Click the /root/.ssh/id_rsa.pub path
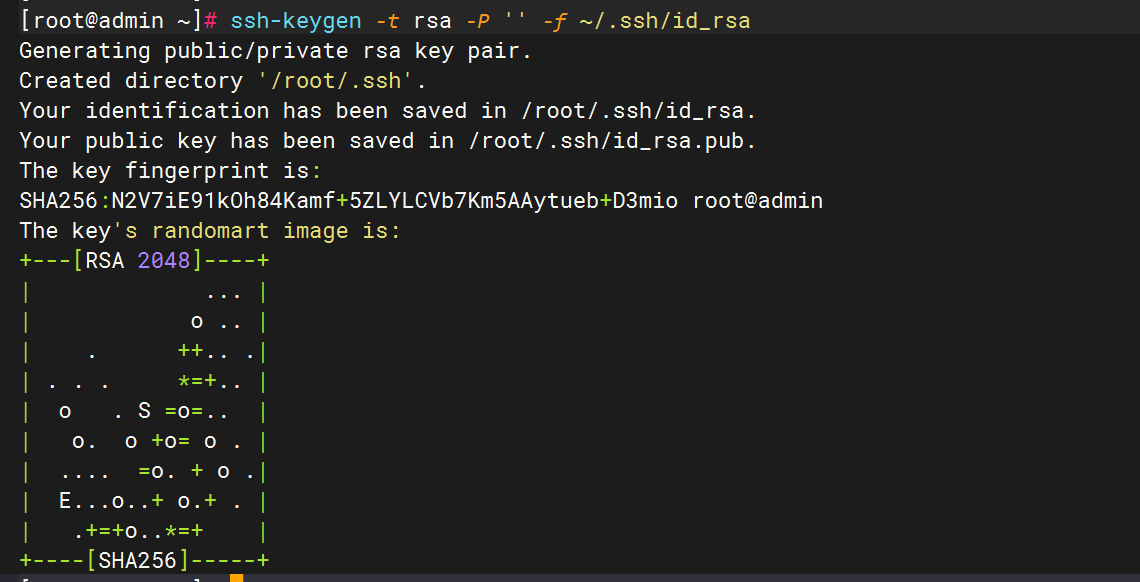Screen dimensions: 1140x582 [x=608, y=141]
